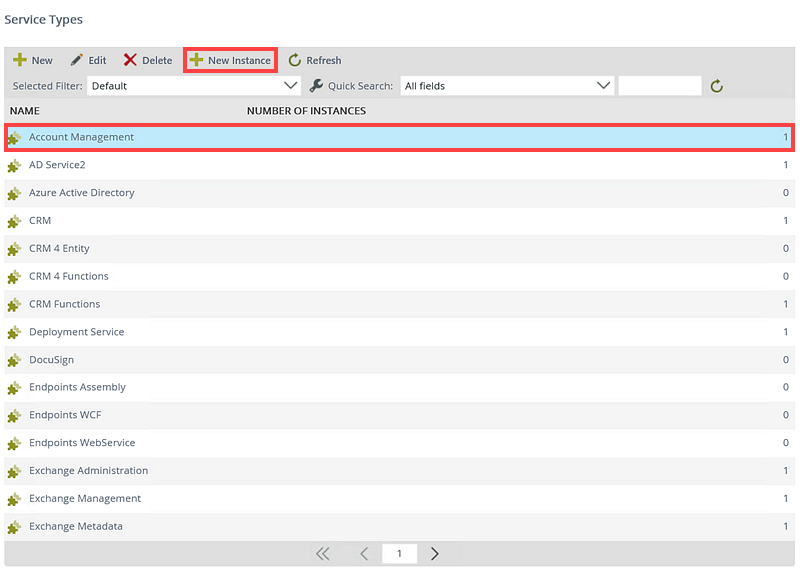Click the puzzle icon beside Endpoints WCF
800x570 pixels.
pyautogui.click(x=14, y=416)
